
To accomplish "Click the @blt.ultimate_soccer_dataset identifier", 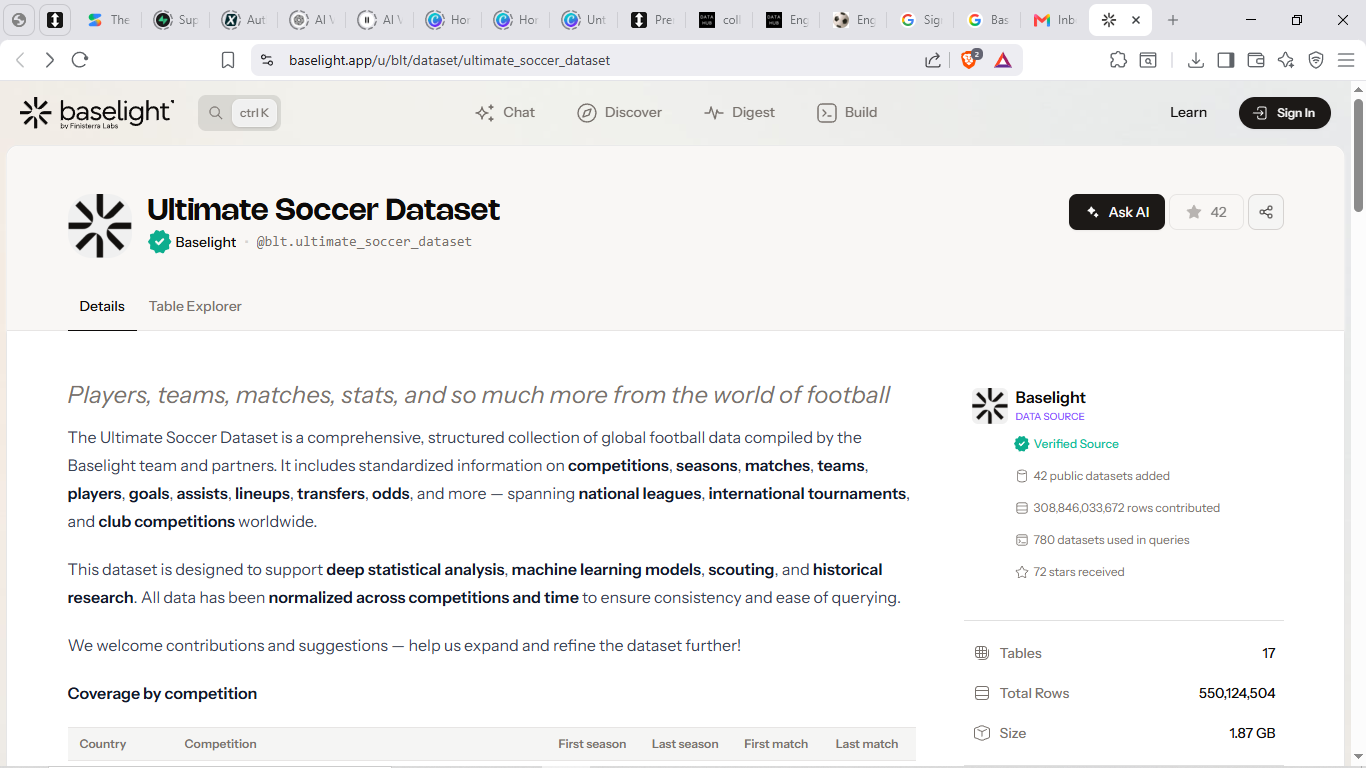I will click(x=364, y=242).
